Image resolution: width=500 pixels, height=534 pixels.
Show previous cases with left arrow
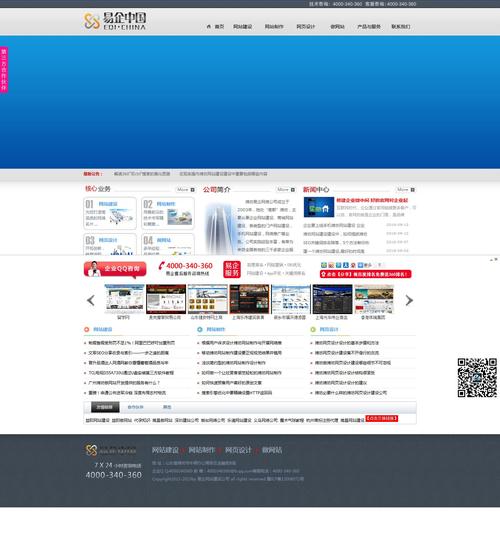click(x=91, y=300)
